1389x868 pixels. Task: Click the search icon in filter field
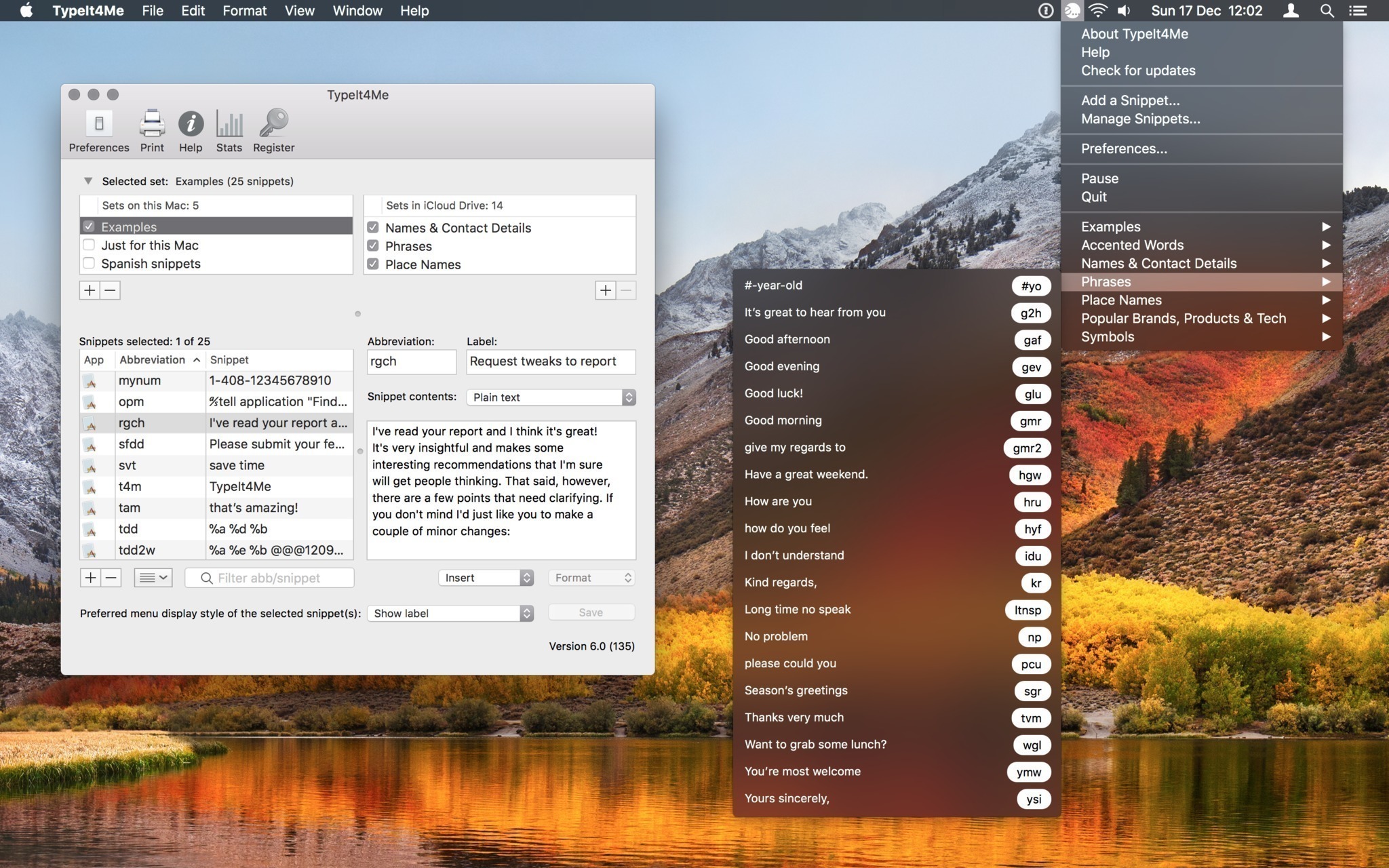pyautogui.click(x=207, y=578)
